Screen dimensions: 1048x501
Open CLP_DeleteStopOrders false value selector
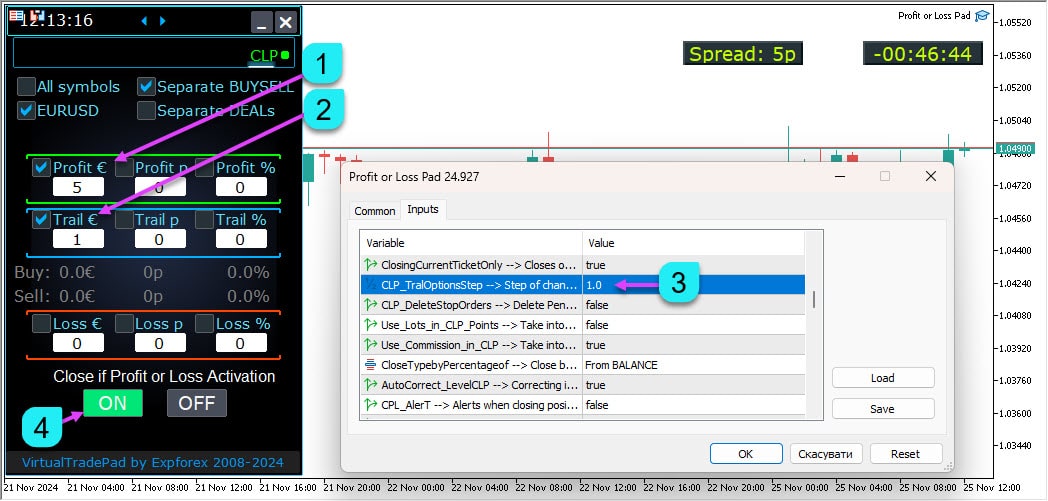point(694,305)
